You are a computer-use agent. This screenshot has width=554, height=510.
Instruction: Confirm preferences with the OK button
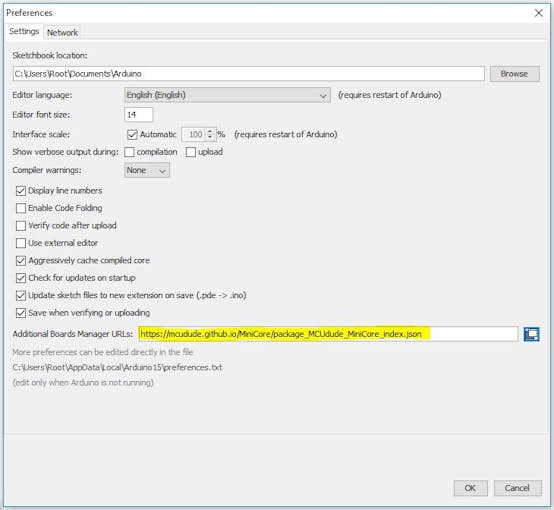tap(470, 488)
